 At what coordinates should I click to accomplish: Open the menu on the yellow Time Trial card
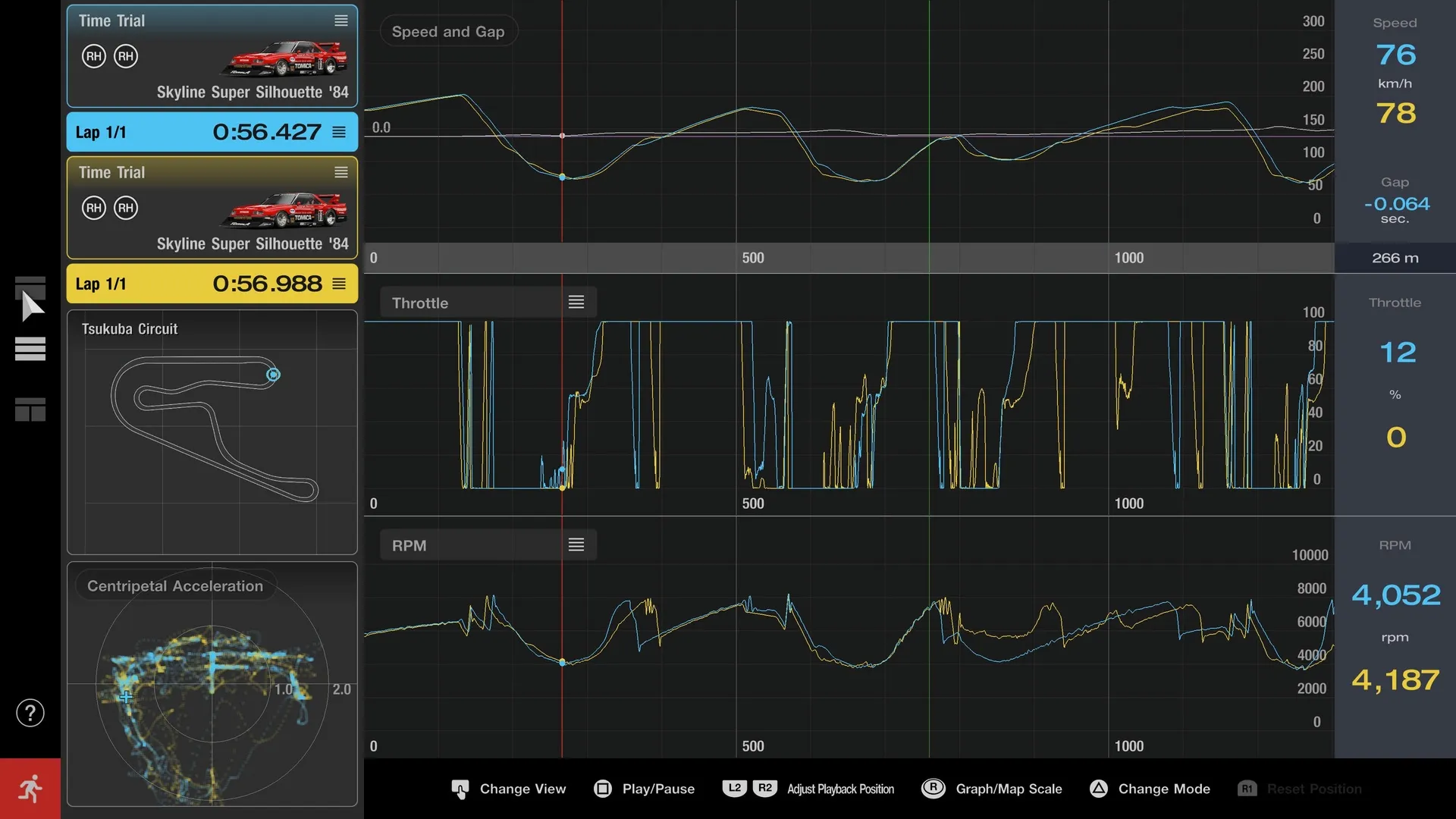point(341,173)
